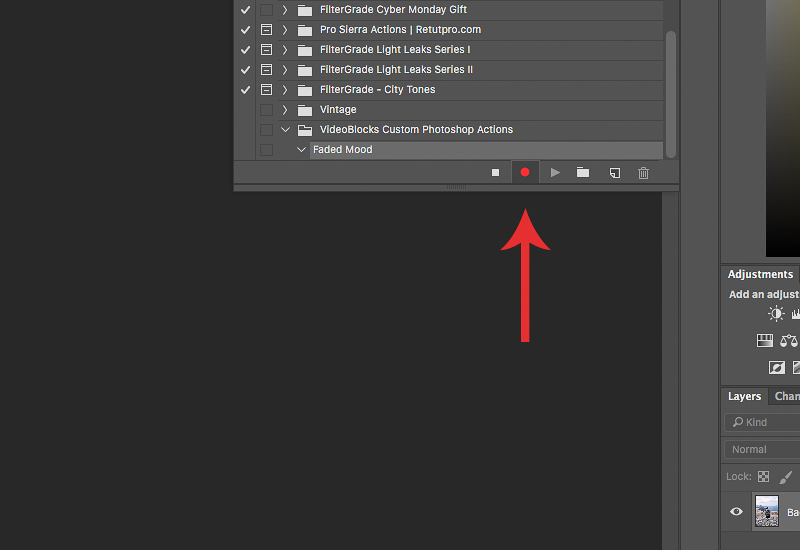800x550 pixels.
Task: Select 'FilterGrade Light Leaks Series II' text
Action: 396,69
